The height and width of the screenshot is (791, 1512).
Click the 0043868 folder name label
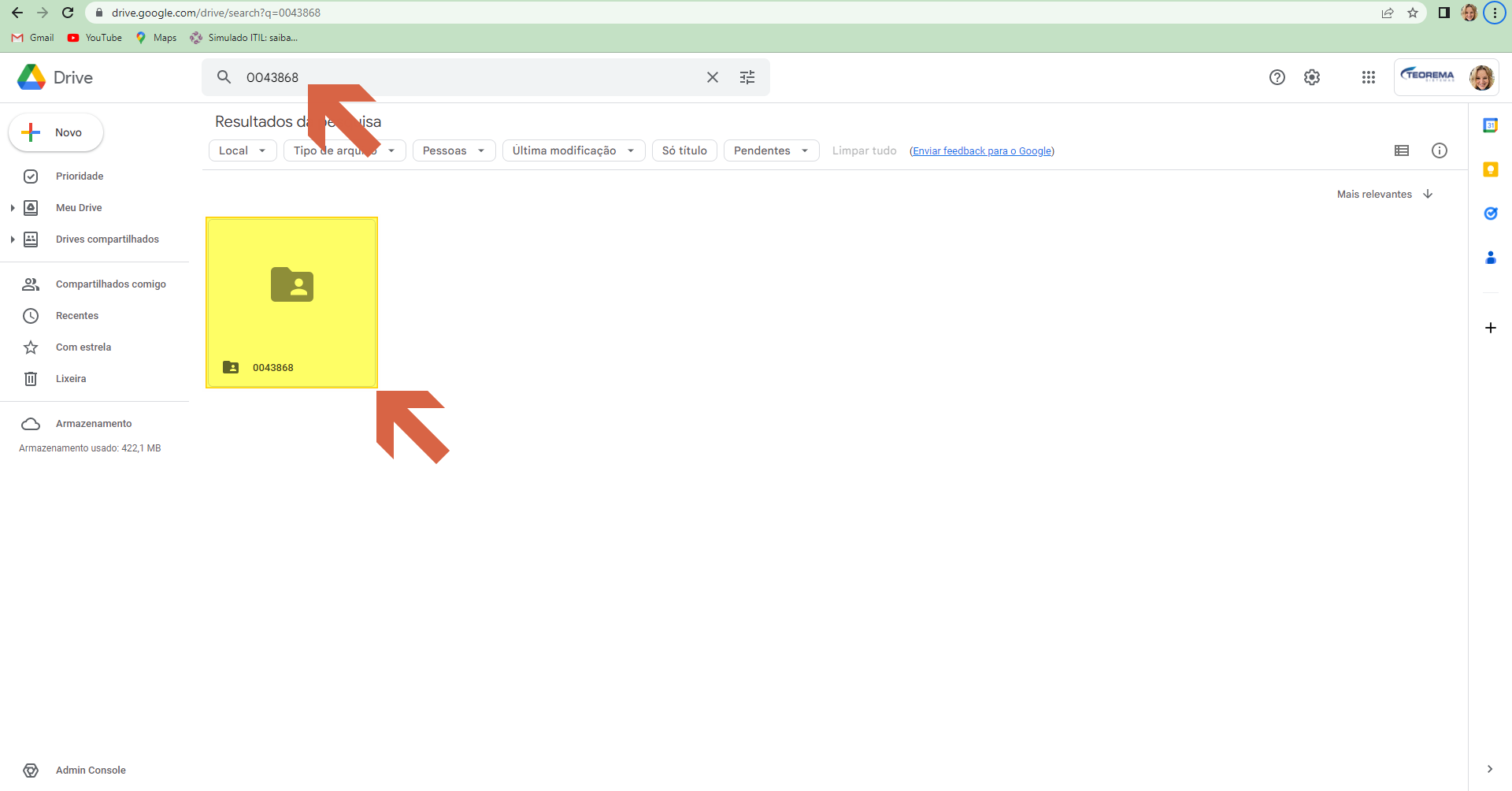point(273,368)
